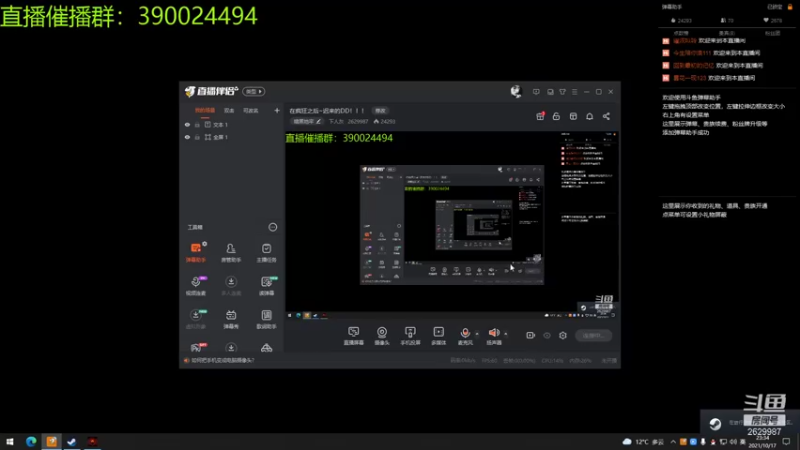Open Microsoft Edge from the taskbar
This screenshot has height=450, width=800.
tap(31, 442)
